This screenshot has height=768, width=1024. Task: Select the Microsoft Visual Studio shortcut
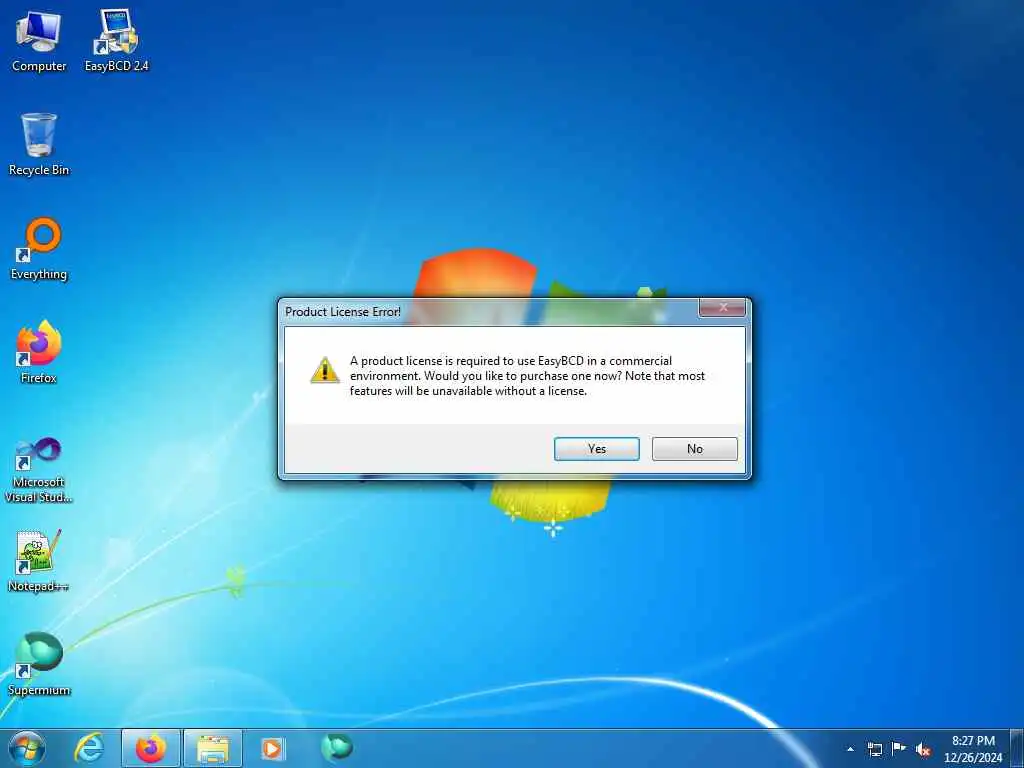point(39,470)
